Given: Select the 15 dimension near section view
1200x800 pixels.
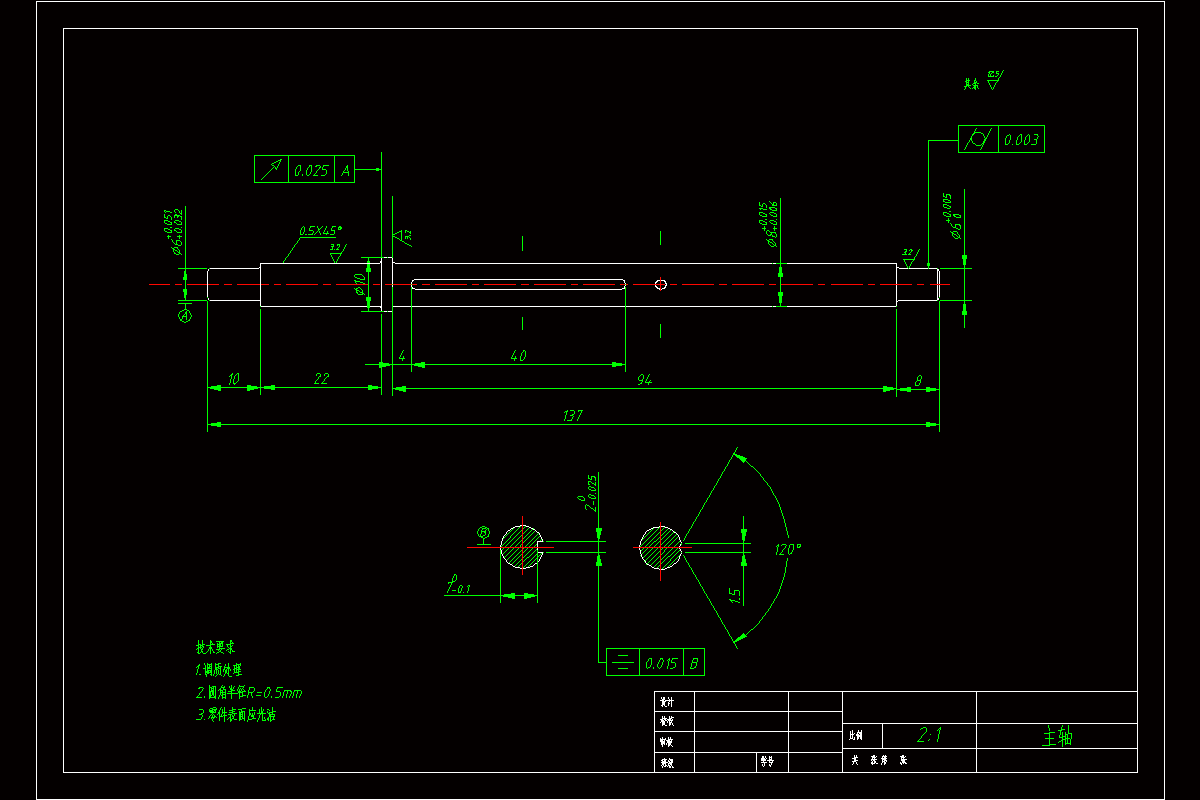Looking at the screenshot, I should coord(736,596).
